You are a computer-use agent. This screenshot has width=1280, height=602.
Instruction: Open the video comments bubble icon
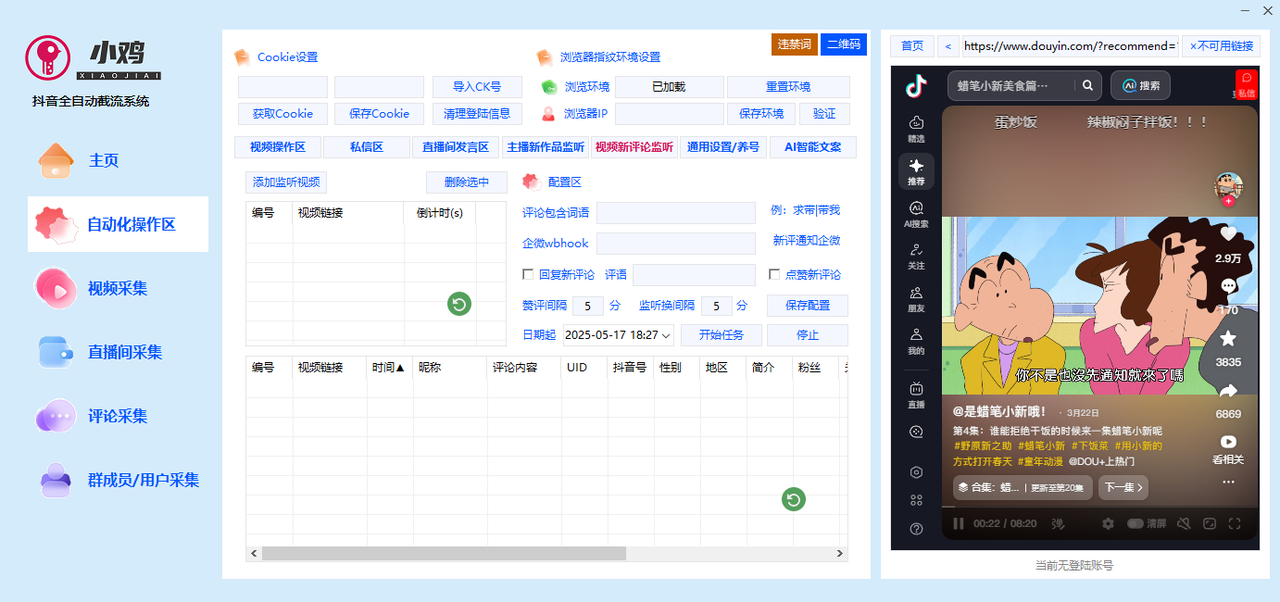[1228, 286]
